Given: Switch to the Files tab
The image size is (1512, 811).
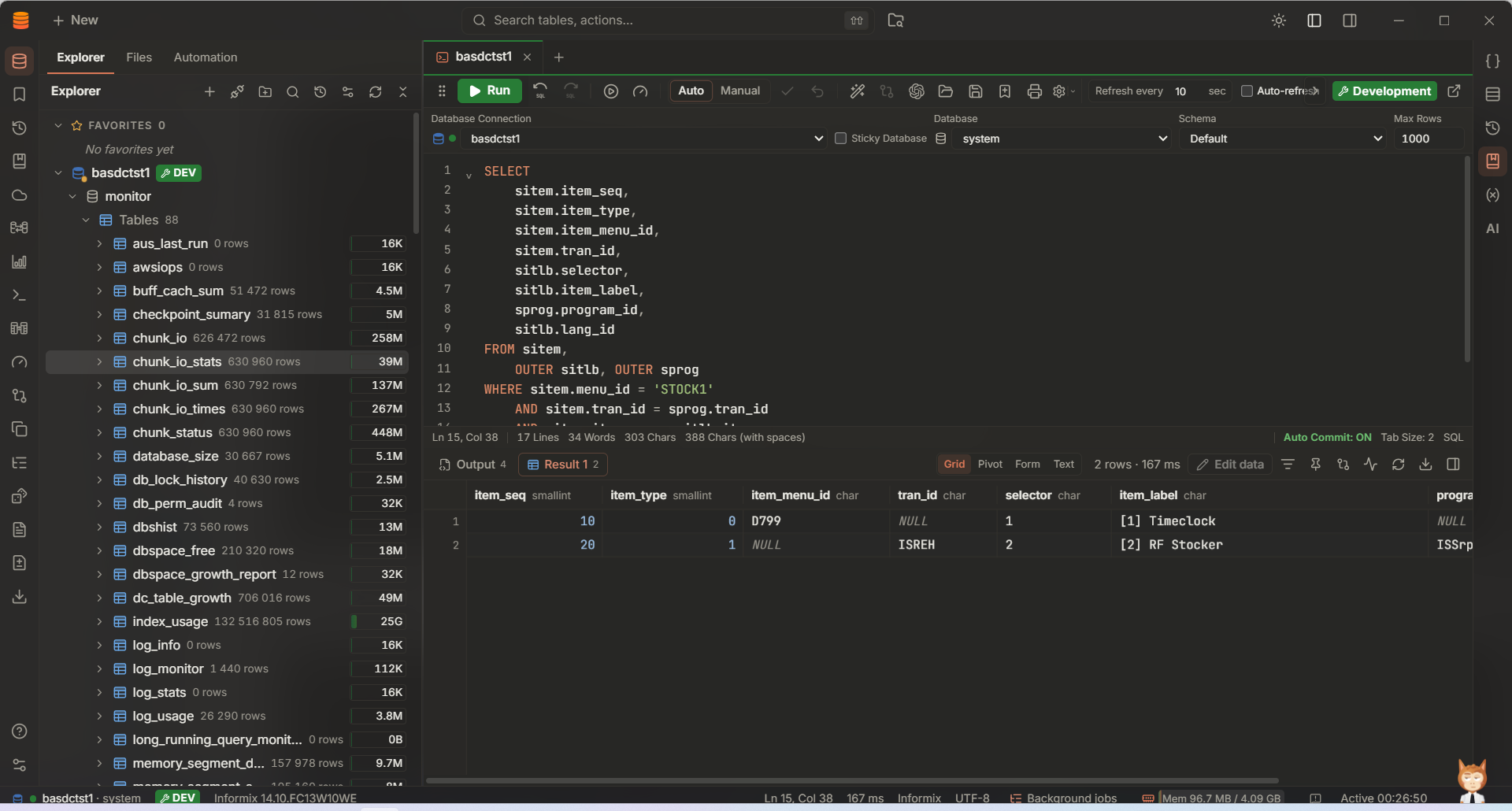Looking at the screenshot, I should coord(139,57).
